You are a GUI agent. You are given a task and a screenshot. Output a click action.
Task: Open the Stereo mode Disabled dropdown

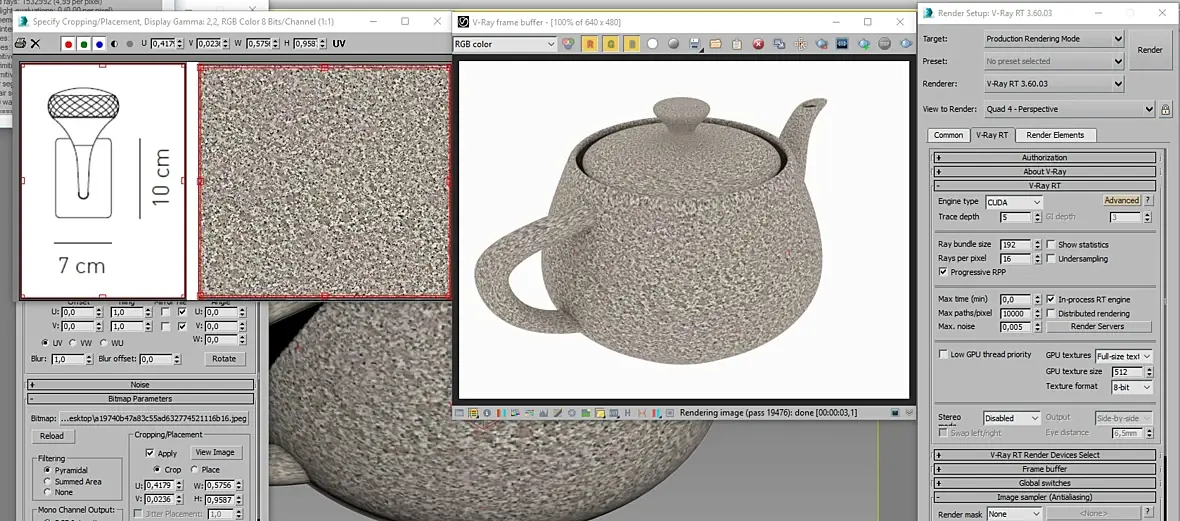pos(1011,418)
